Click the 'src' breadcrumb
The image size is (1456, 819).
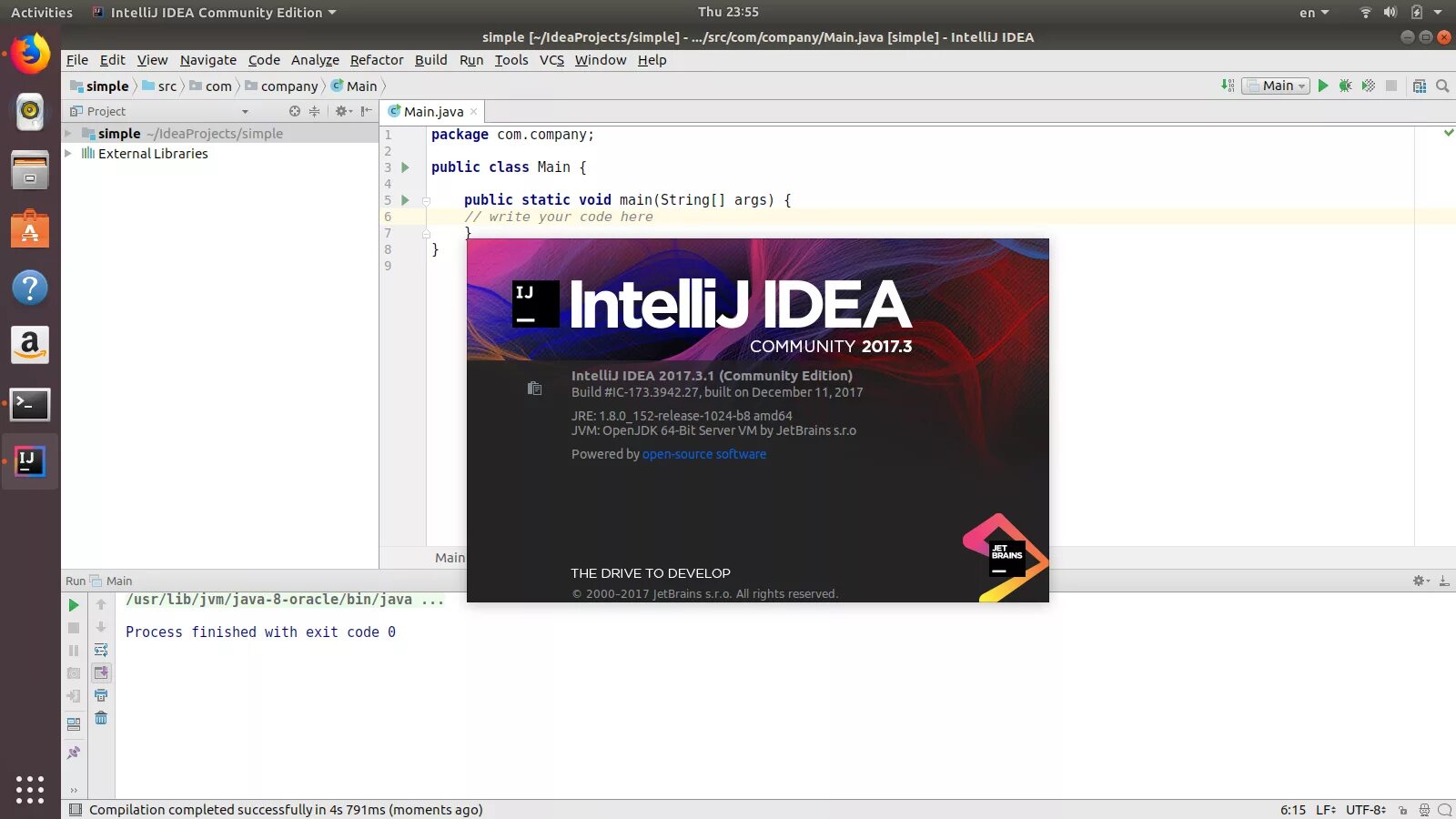tap(159, 86)
